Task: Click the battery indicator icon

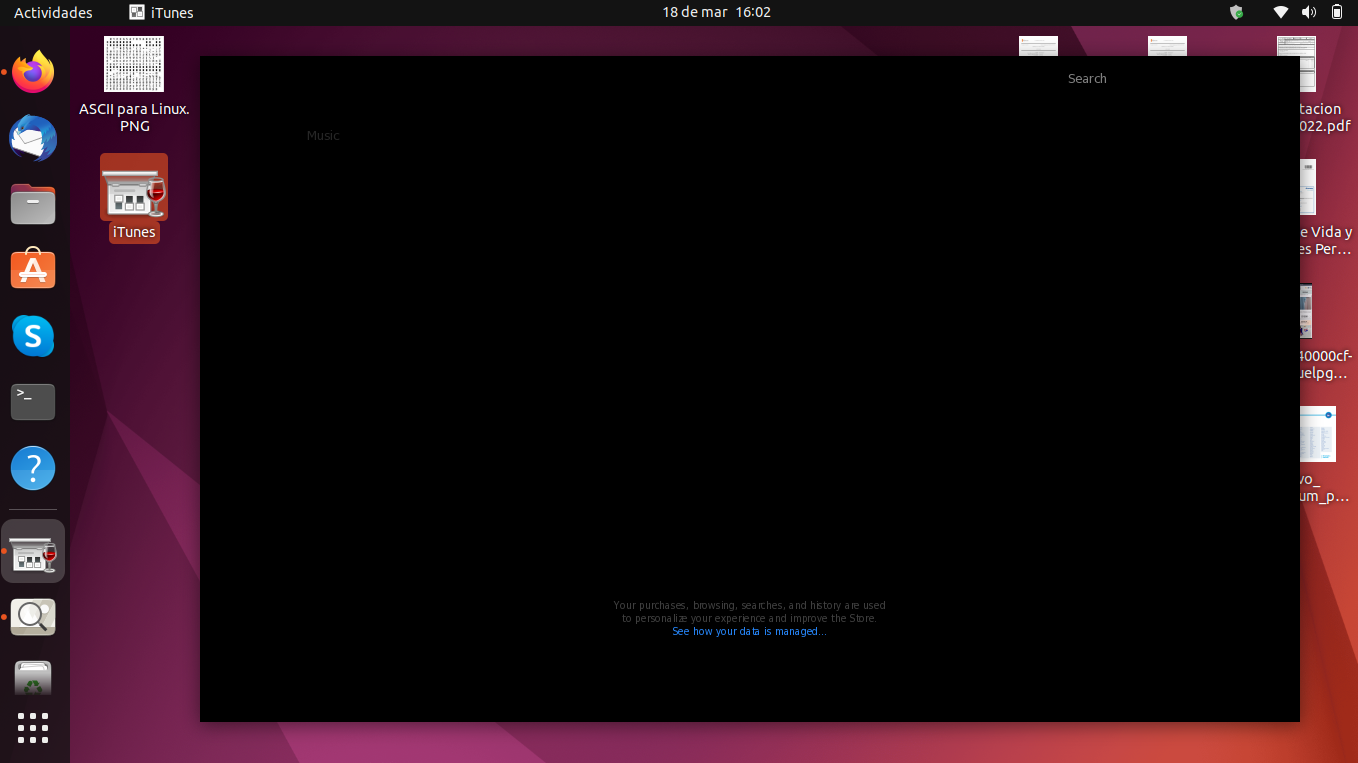Action: pyautogui.click(x=1337, y=12)
